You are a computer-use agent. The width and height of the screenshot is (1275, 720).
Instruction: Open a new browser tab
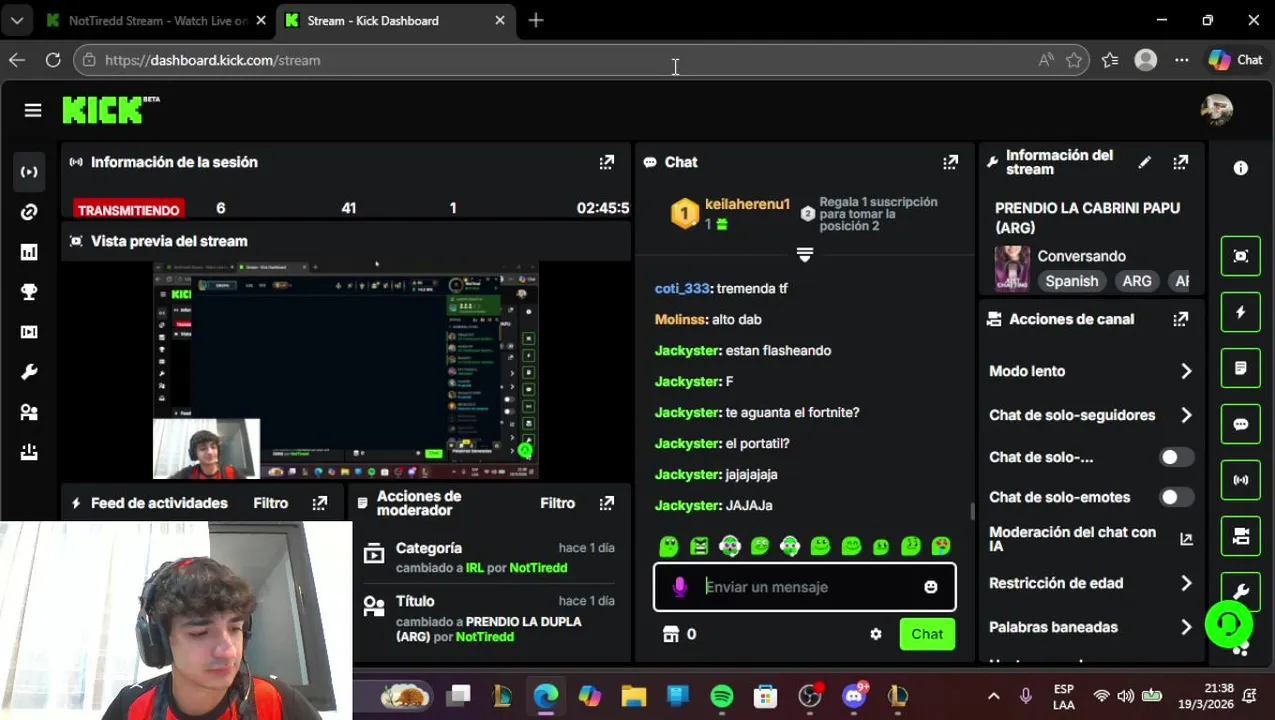tap(536, 20)
